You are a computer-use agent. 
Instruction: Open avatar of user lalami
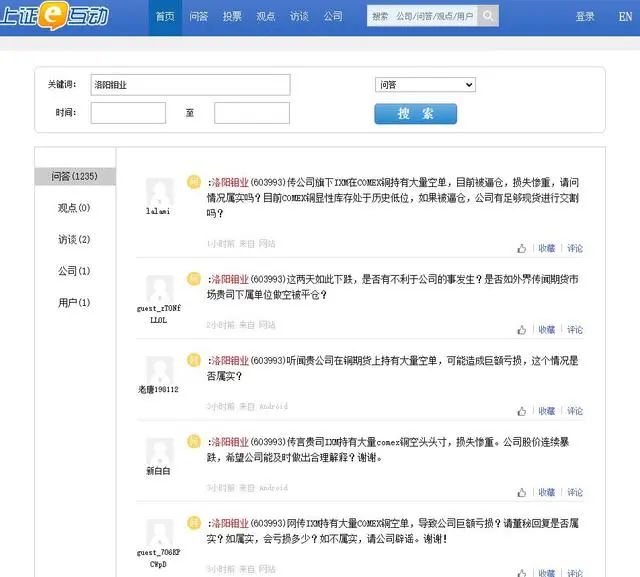coord(159,191)
